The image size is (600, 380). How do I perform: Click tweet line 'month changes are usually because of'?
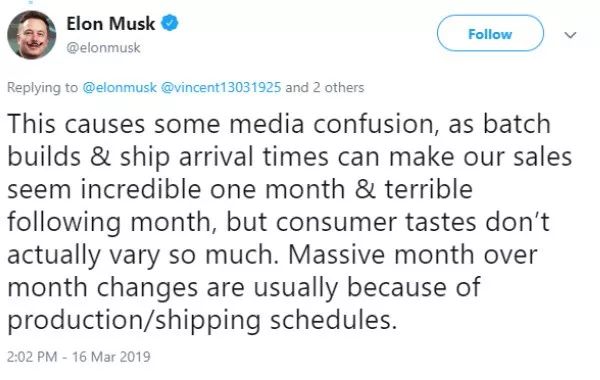coord(244,287)
